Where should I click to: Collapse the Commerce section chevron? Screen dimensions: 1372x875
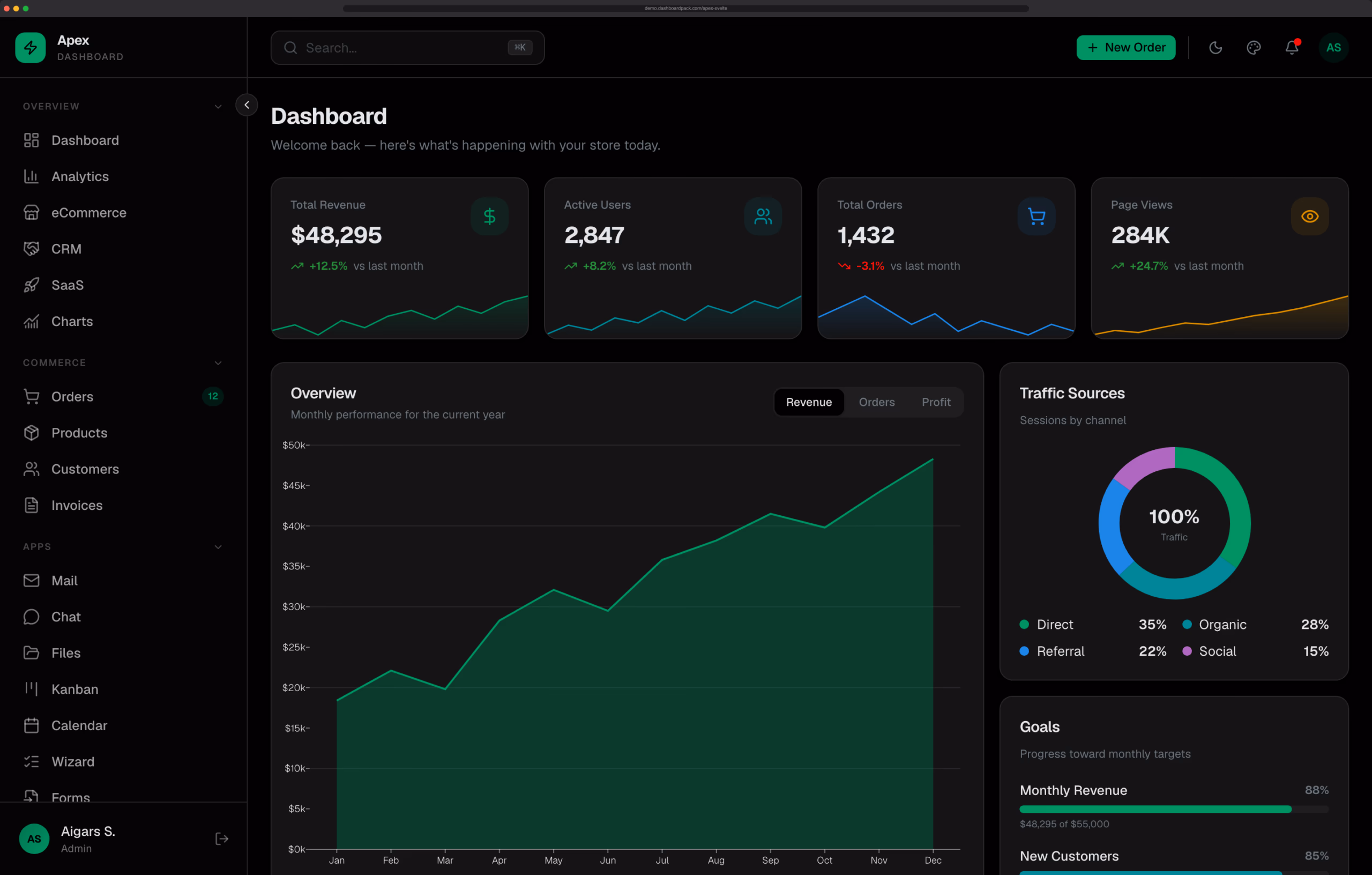click(x=218, y=363)
